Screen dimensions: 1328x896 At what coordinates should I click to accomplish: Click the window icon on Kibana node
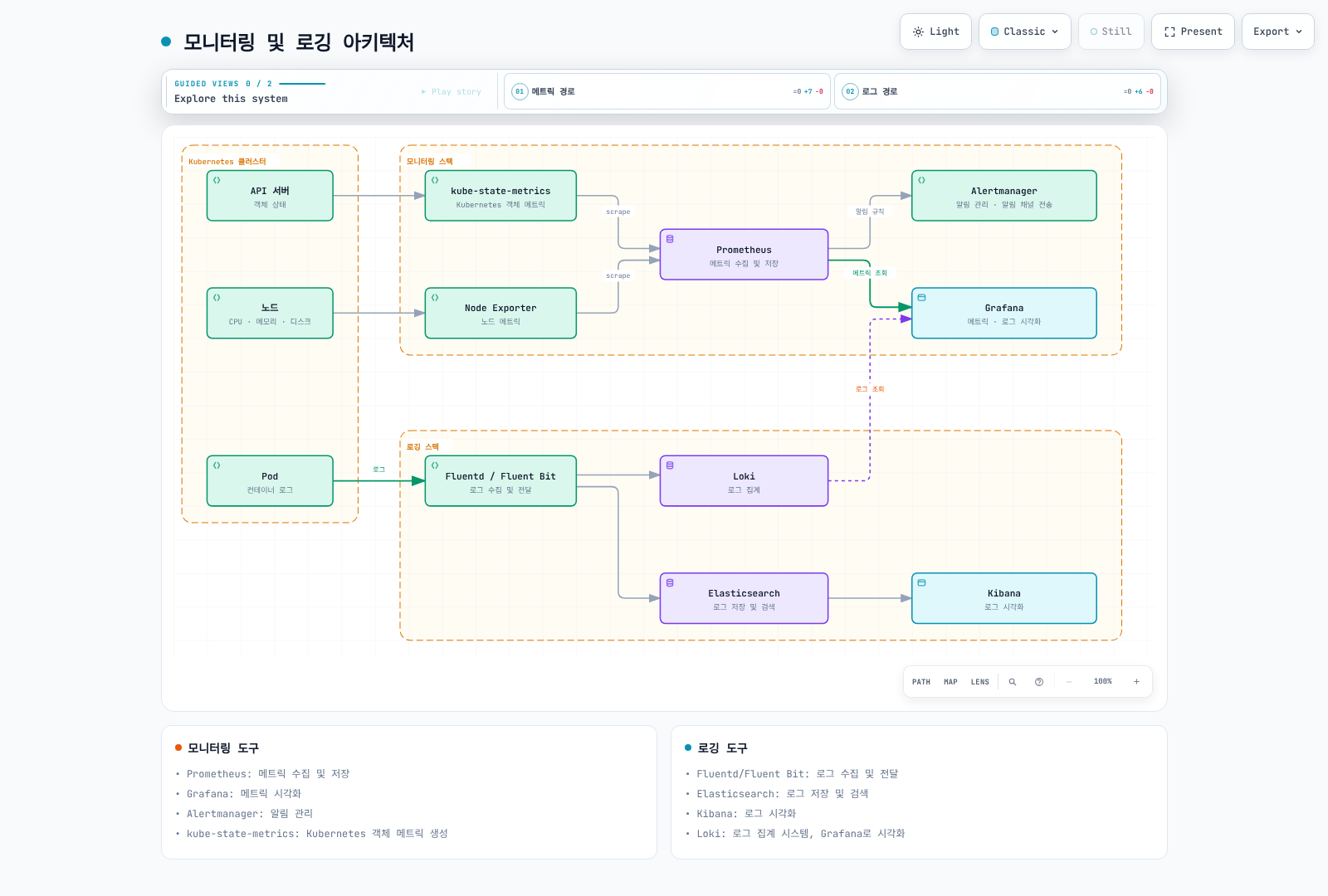coord(921,583)
